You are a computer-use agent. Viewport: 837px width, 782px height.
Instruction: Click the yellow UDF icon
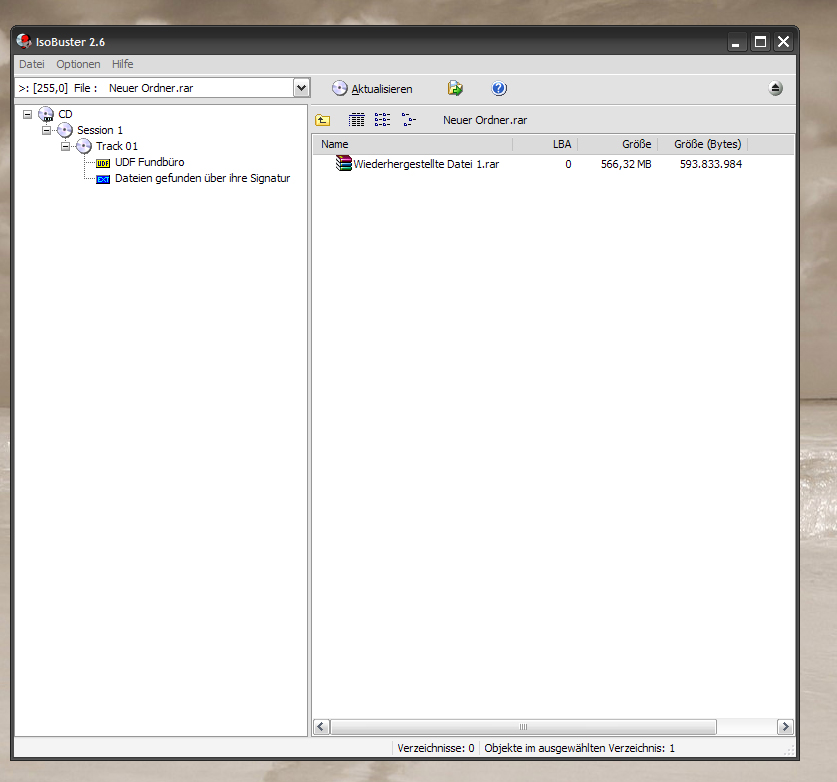tap(103, 163)
